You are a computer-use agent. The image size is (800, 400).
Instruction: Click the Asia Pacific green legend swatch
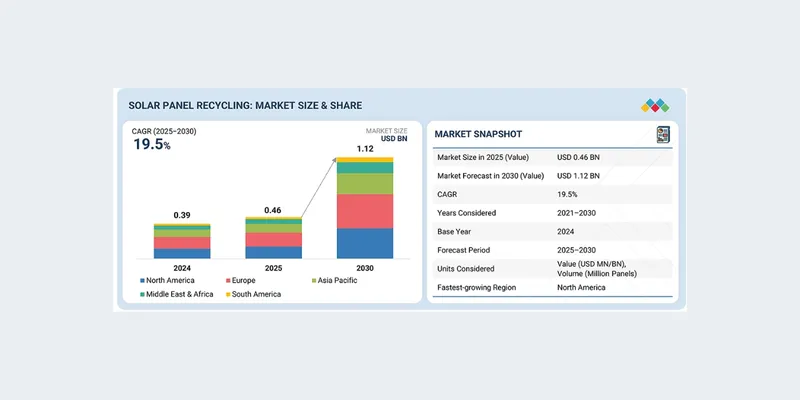pos(314,281)
